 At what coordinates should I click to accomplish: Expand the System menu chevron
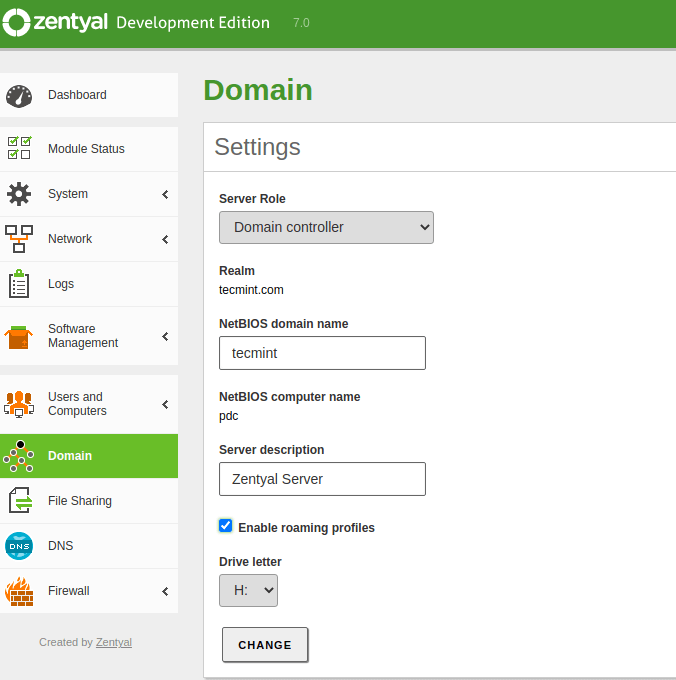(165, 194)
